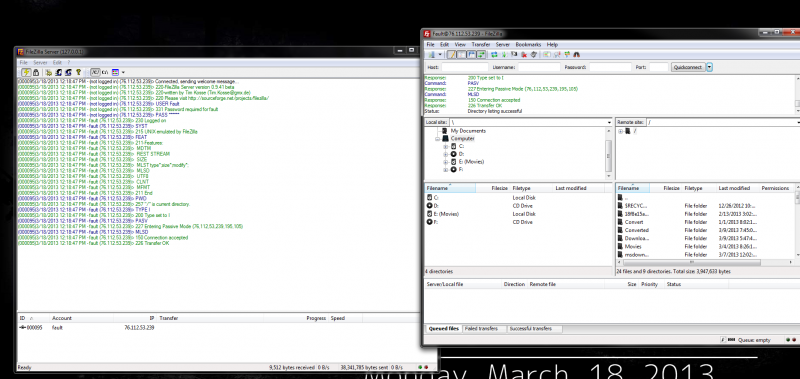This screenshot has height=379, width=800.
Task: Collapse the Computer node in local tree
Action: (438, 139)
